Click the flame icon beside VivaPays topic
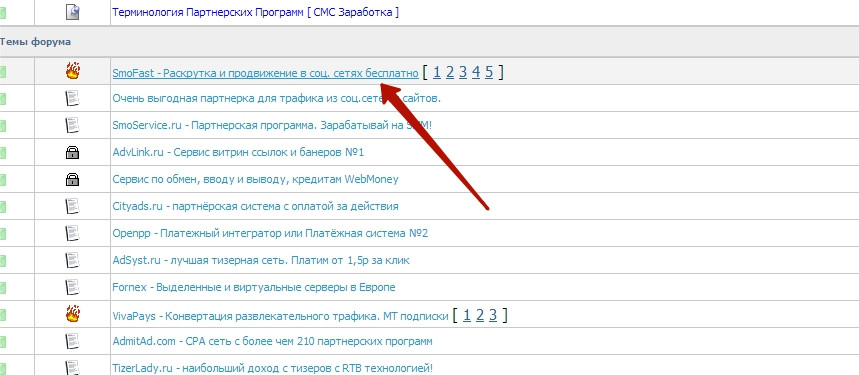859x375 pixels. [x=72, y=314]
